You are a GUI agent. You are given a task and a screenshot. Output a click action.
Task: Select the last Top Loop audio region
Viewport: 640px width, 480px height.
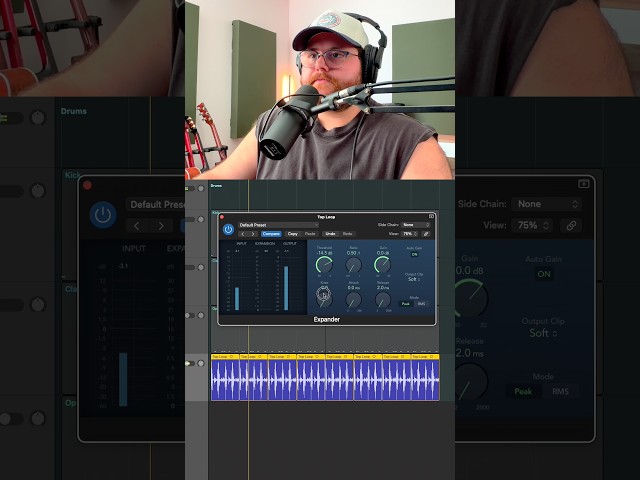pos(425,377)
